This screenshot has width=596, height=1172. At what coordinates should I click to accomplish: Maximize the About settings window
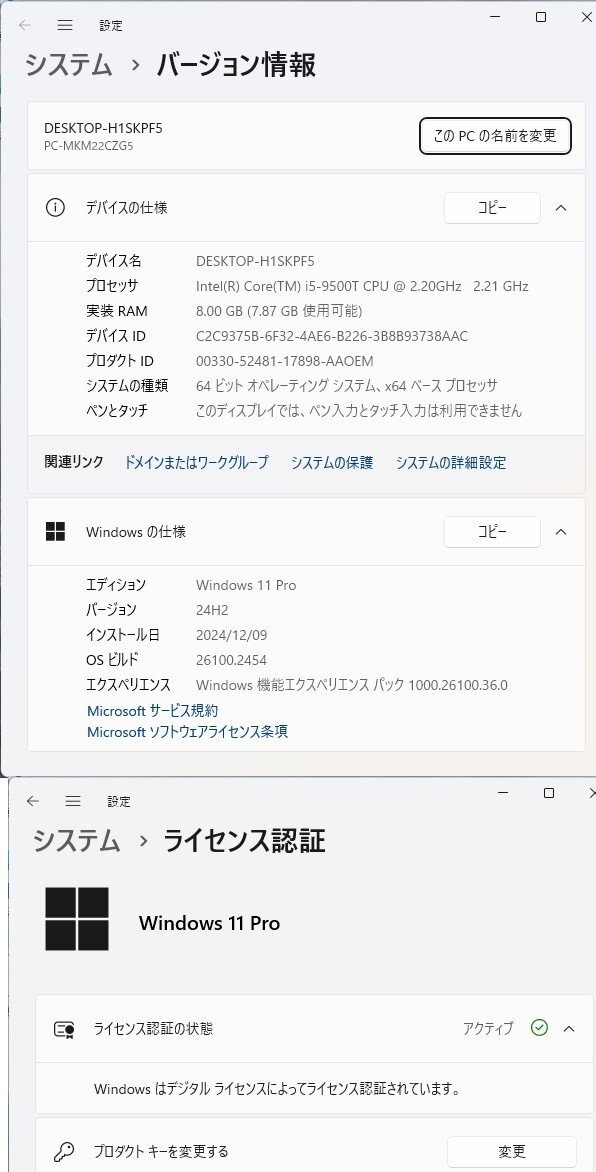pyautogui.click(x=541, y=17)
